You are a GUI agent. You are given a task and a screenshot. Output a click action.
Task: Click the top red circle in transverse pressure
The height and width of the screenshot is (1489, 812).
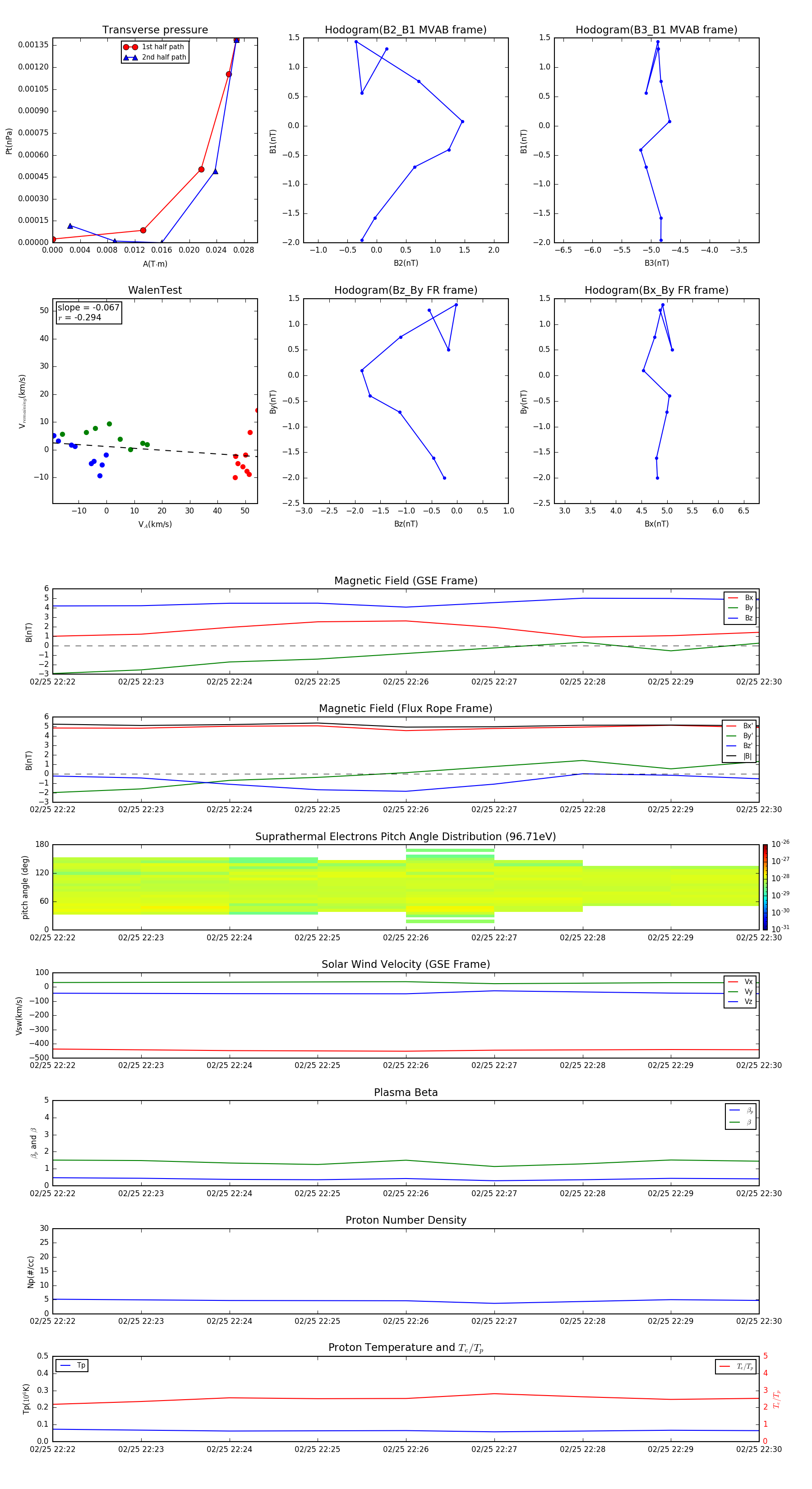coord(236,40)
